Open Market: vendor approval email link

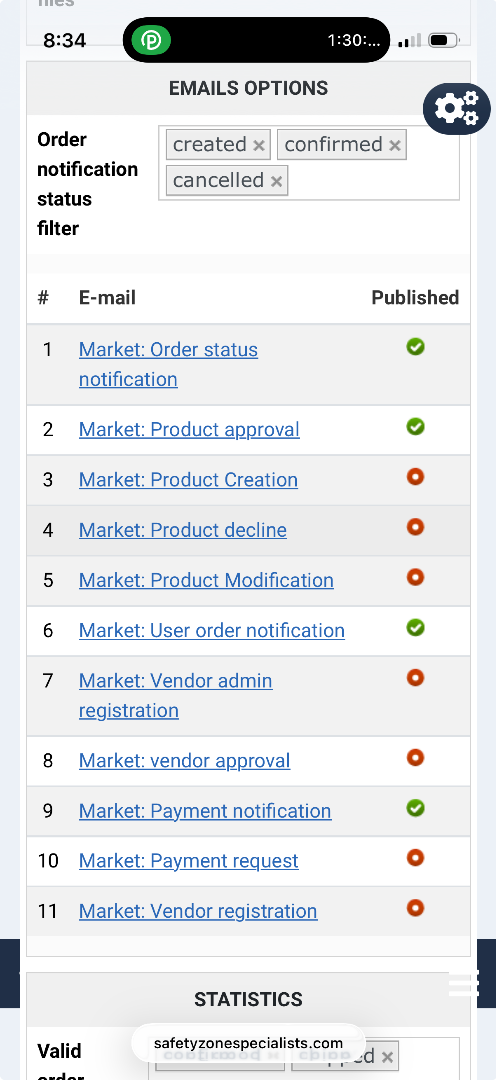pos(185,760)
